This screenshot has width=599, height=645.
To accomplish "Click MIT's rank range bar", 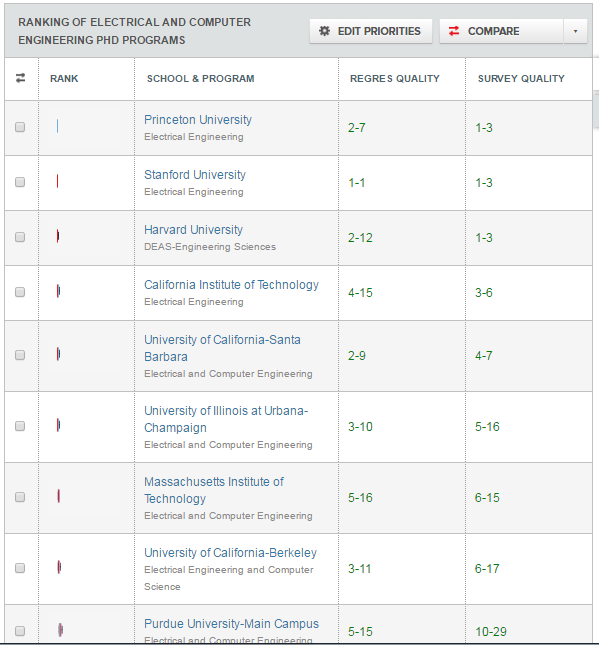I will (x=59, y=496).
